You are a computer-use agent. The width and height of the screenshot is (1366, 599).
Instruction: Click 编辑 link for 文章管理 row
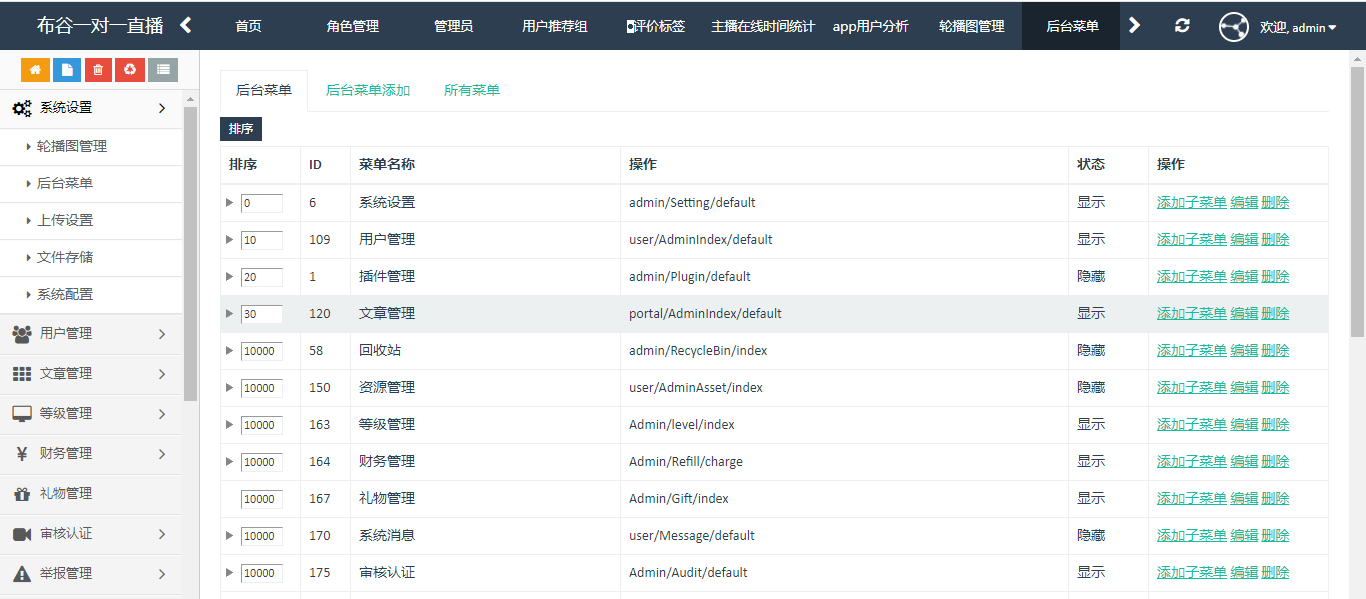[1244, 313]
